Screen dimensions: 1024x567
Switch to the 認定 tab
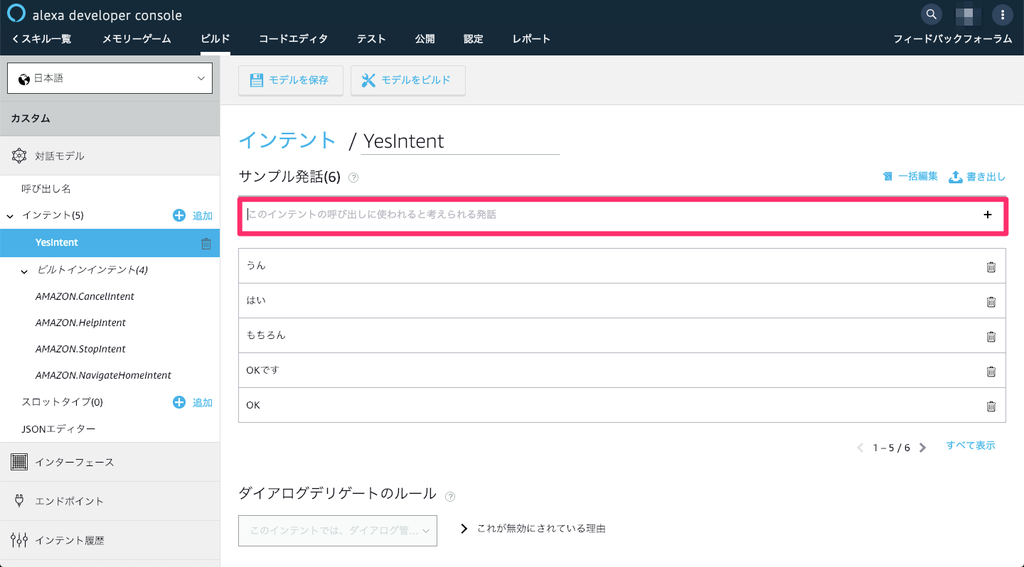pyautogui.click(x=473, y=39)
